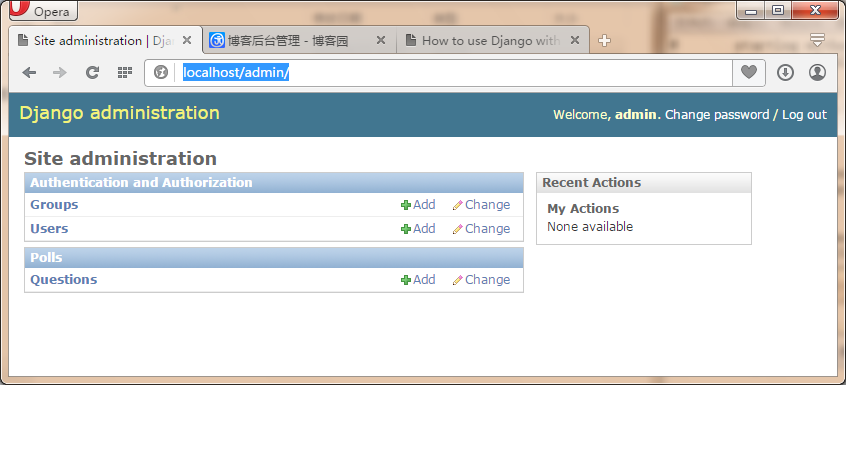This screenshot has width=846, height=460.
Task: Close the How to use Django tab
Action: point(575,40)
